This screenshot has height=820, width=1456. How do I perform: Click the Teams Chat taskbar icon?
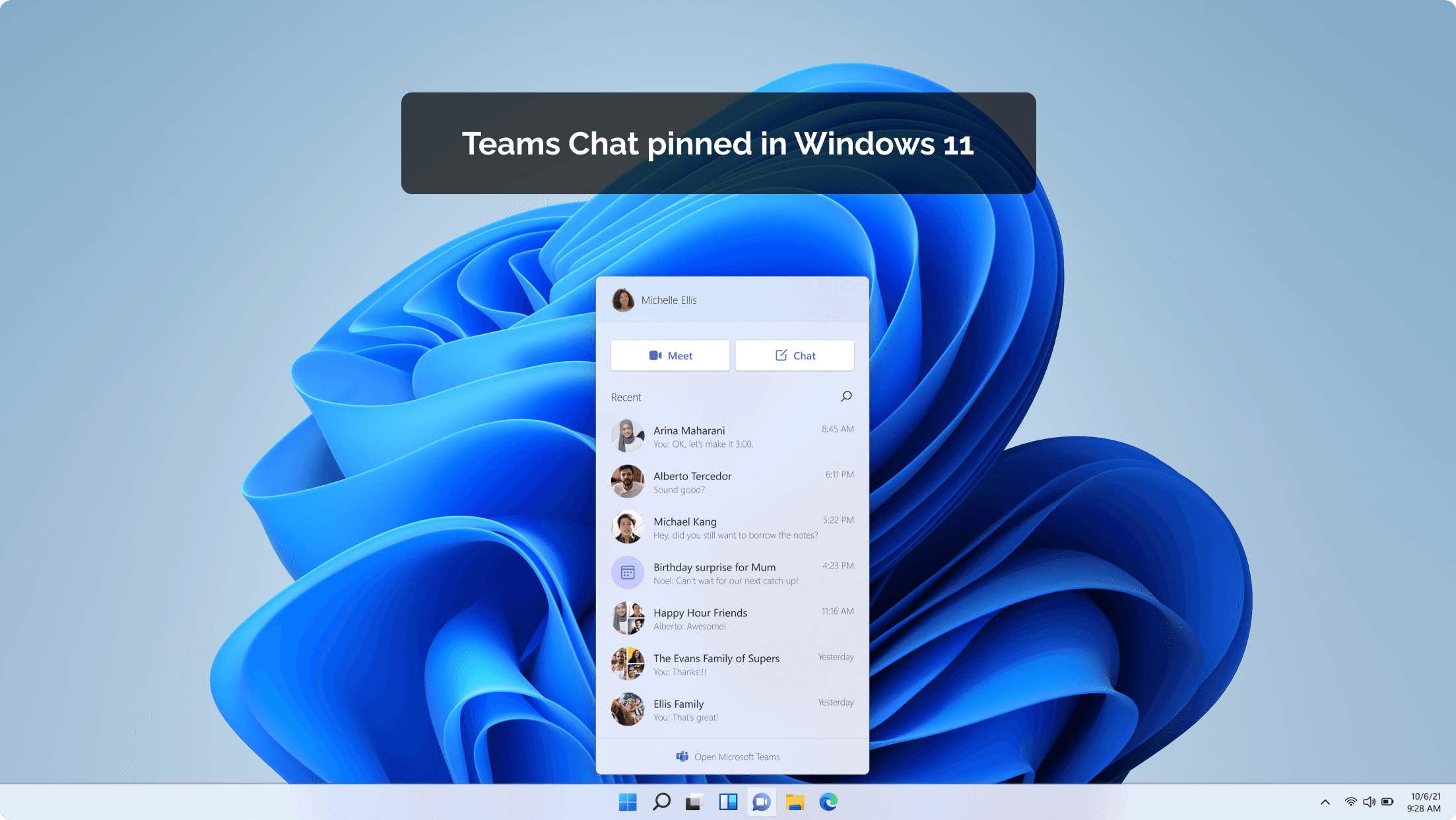[762, 802]
